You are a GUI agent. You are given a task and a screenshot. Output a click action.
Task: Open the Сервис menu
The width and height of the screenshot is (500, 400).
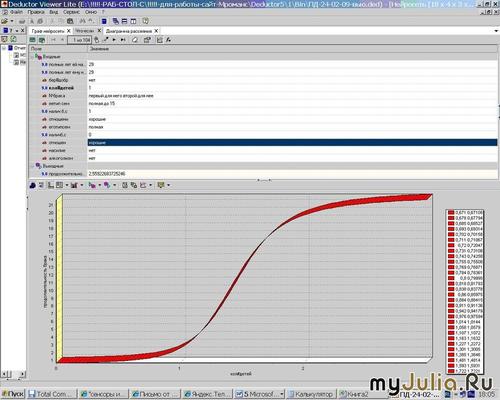tap(71, 12)
